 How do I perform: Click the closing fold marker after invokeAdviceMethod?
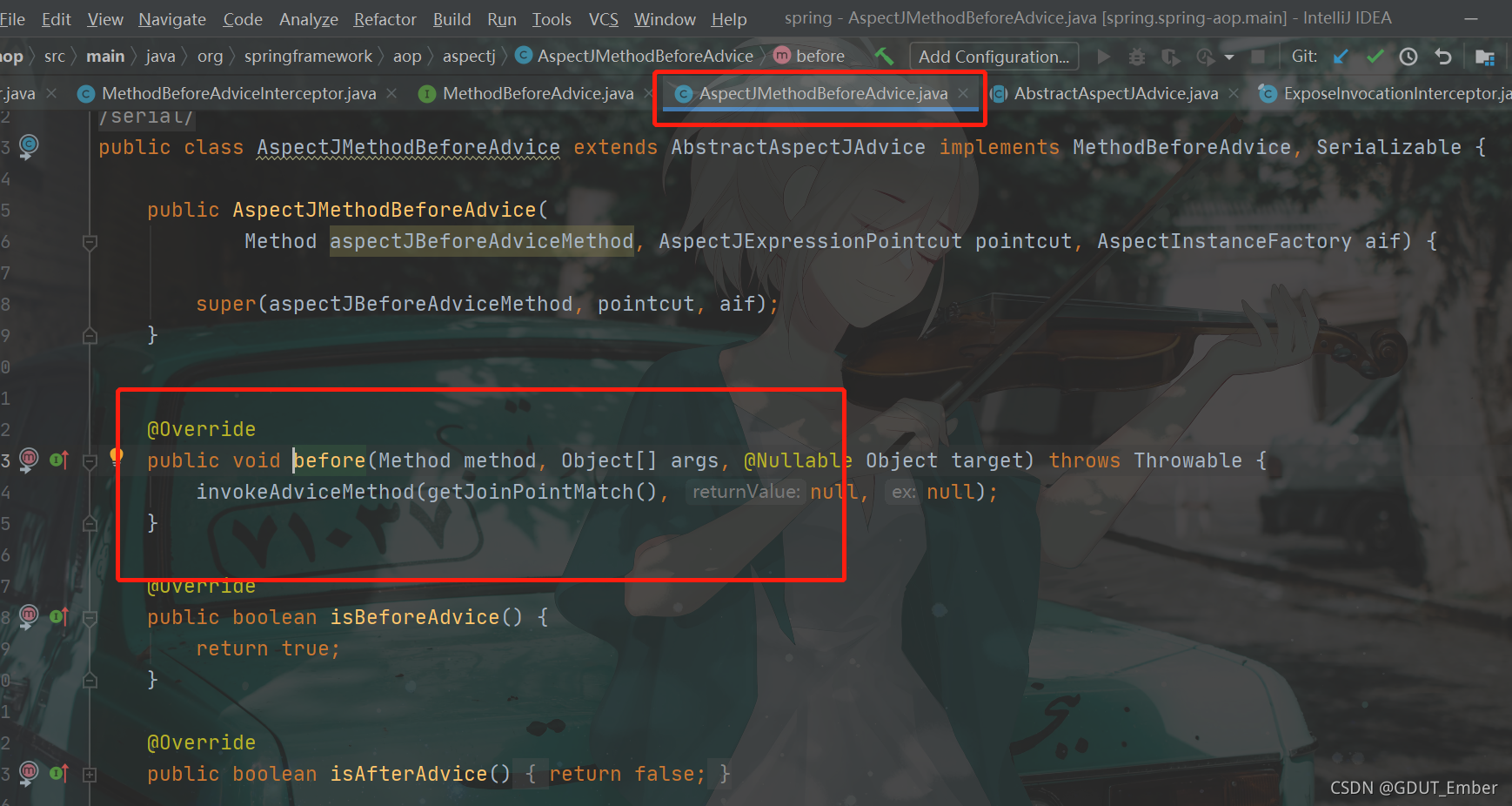tap(90, 523)
